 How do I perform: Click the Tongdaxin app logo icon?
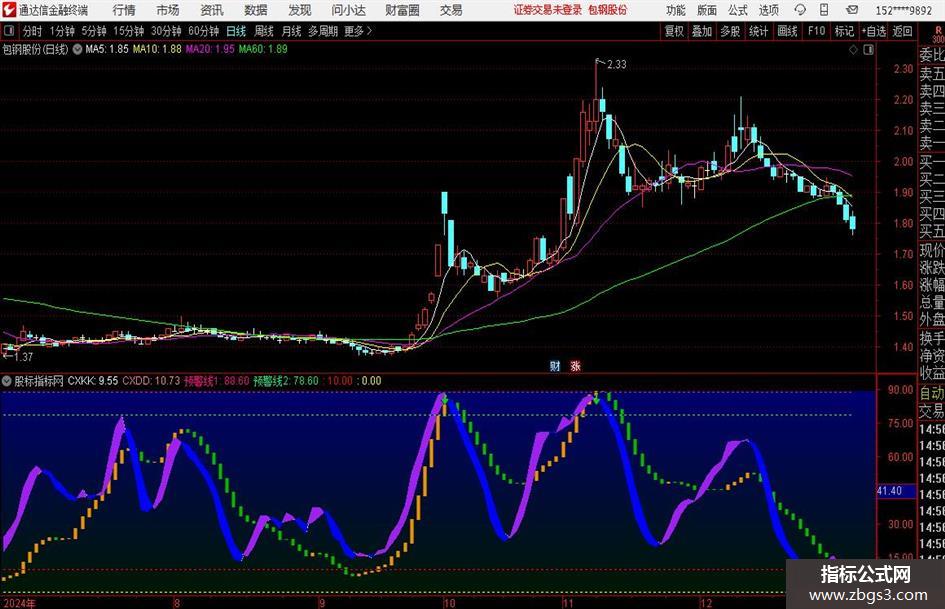tap(8, 10)
